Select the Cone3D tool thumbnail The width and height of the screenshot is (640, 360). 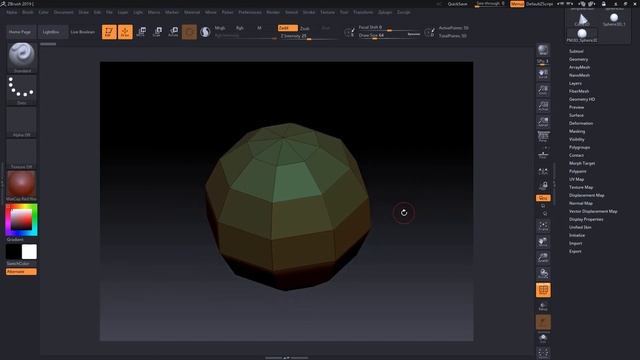(582, 20)
